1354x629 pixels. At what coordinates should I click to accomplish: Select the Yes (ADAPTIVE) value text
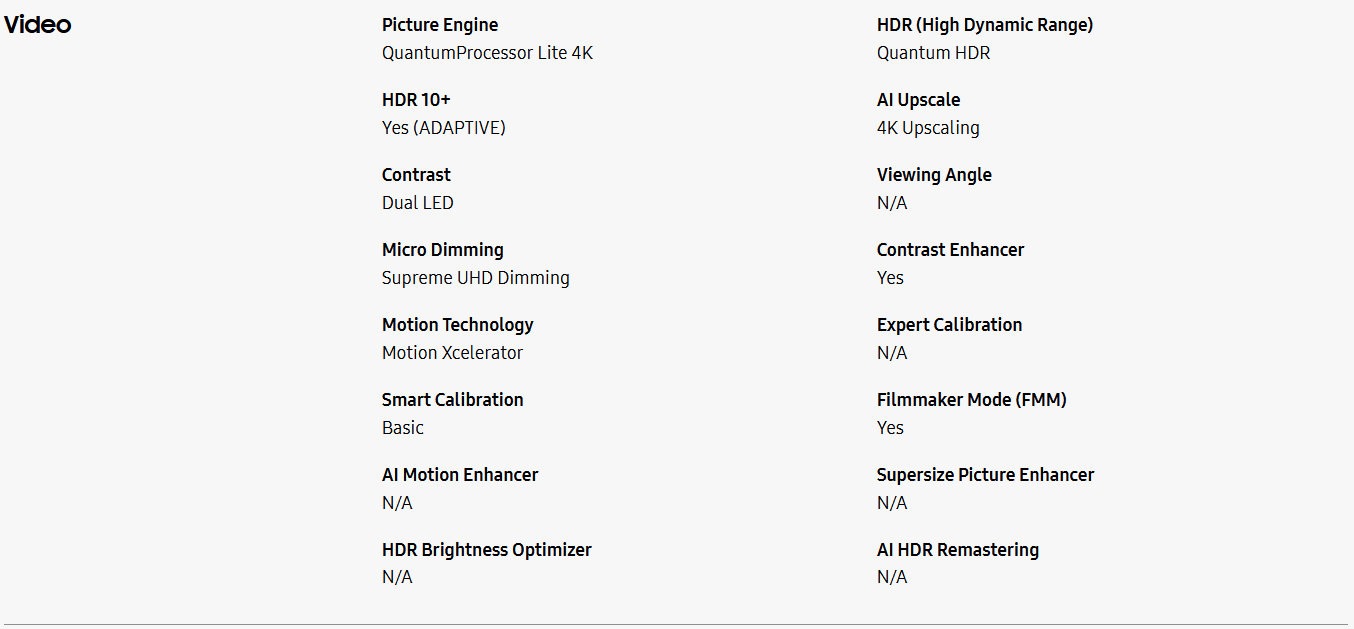443,128
